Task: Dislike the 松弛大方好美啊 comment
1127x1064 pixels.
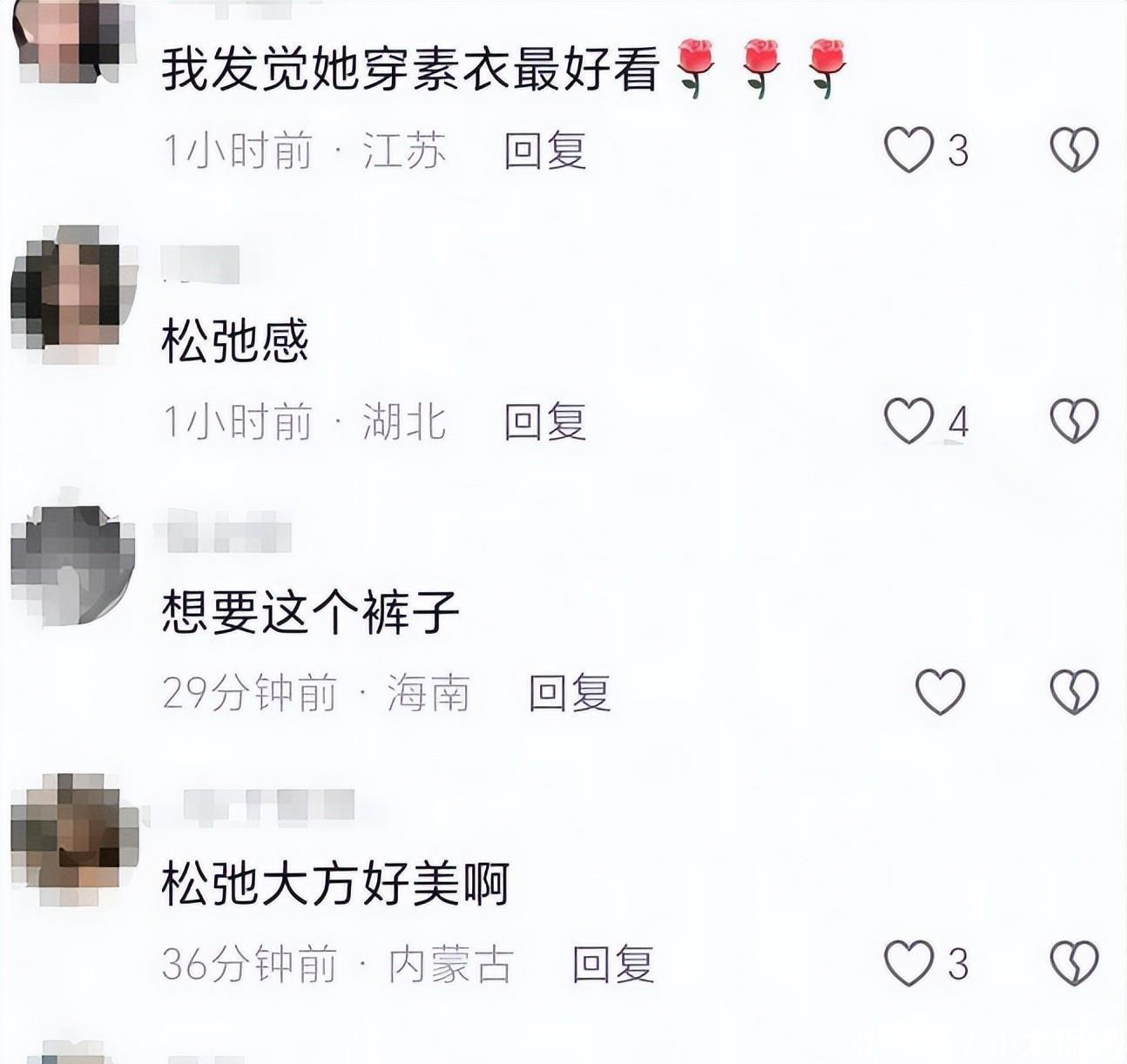Action: pos(1074,963)
